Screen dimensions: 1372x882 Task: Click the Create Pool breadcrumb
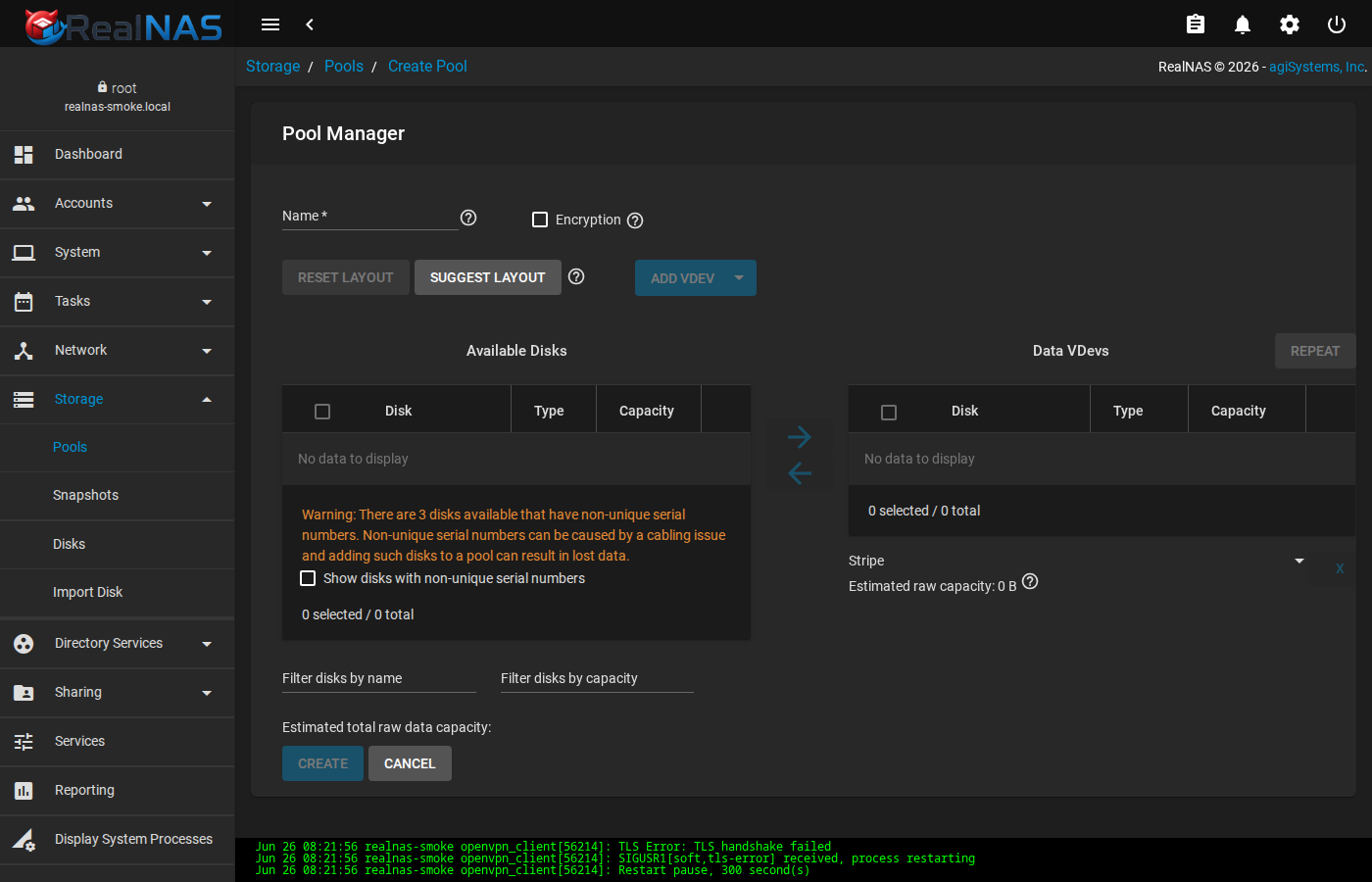pos(427,66)
